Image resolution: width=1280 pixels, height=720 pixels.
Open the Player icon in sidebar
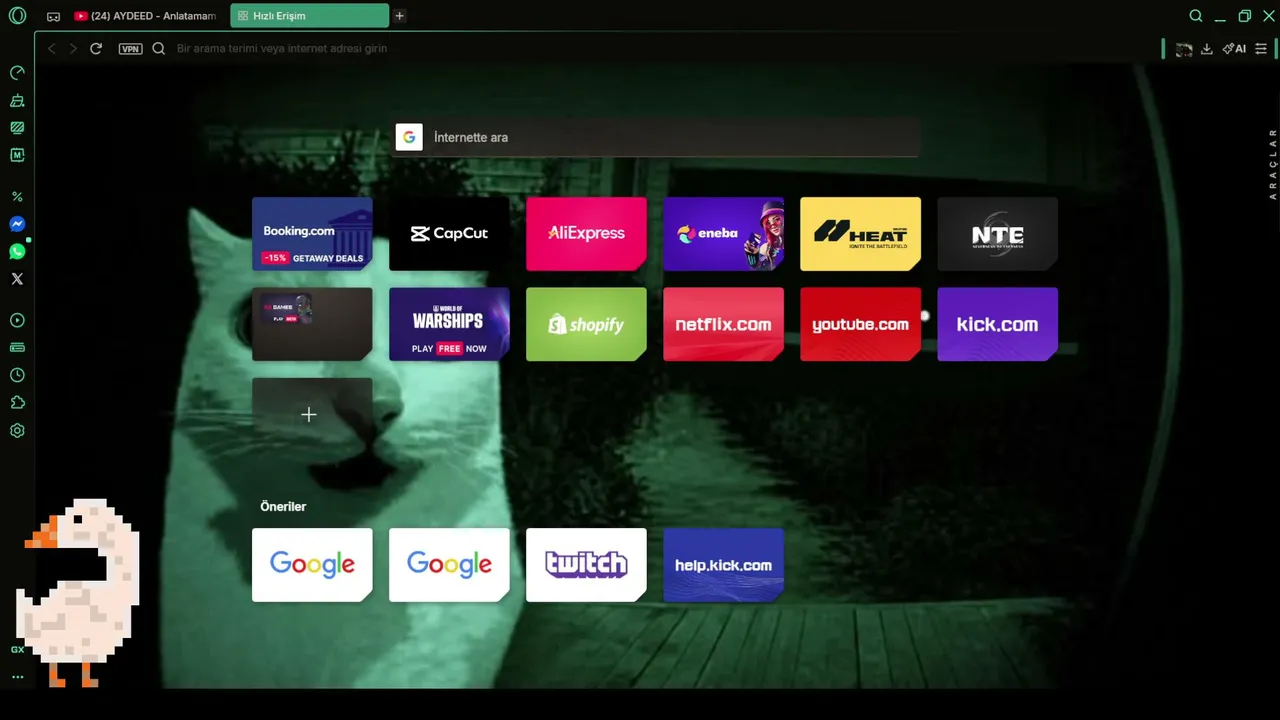click(17, 321)
